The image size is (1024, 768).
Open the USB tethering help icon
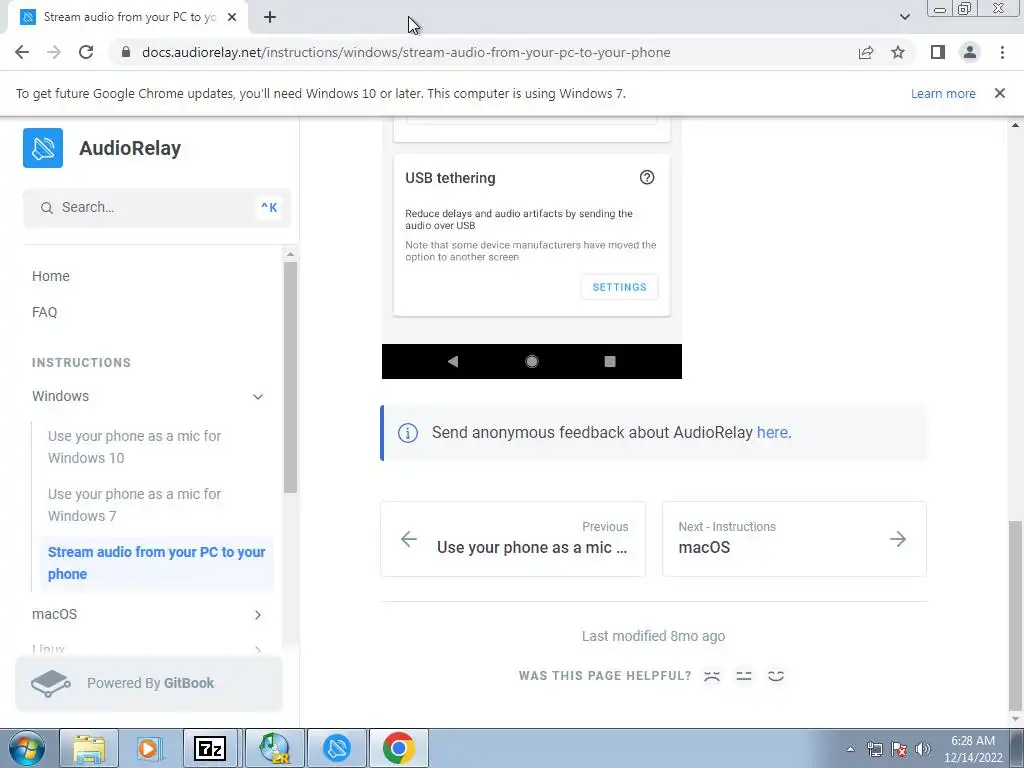tap(647, 178)
